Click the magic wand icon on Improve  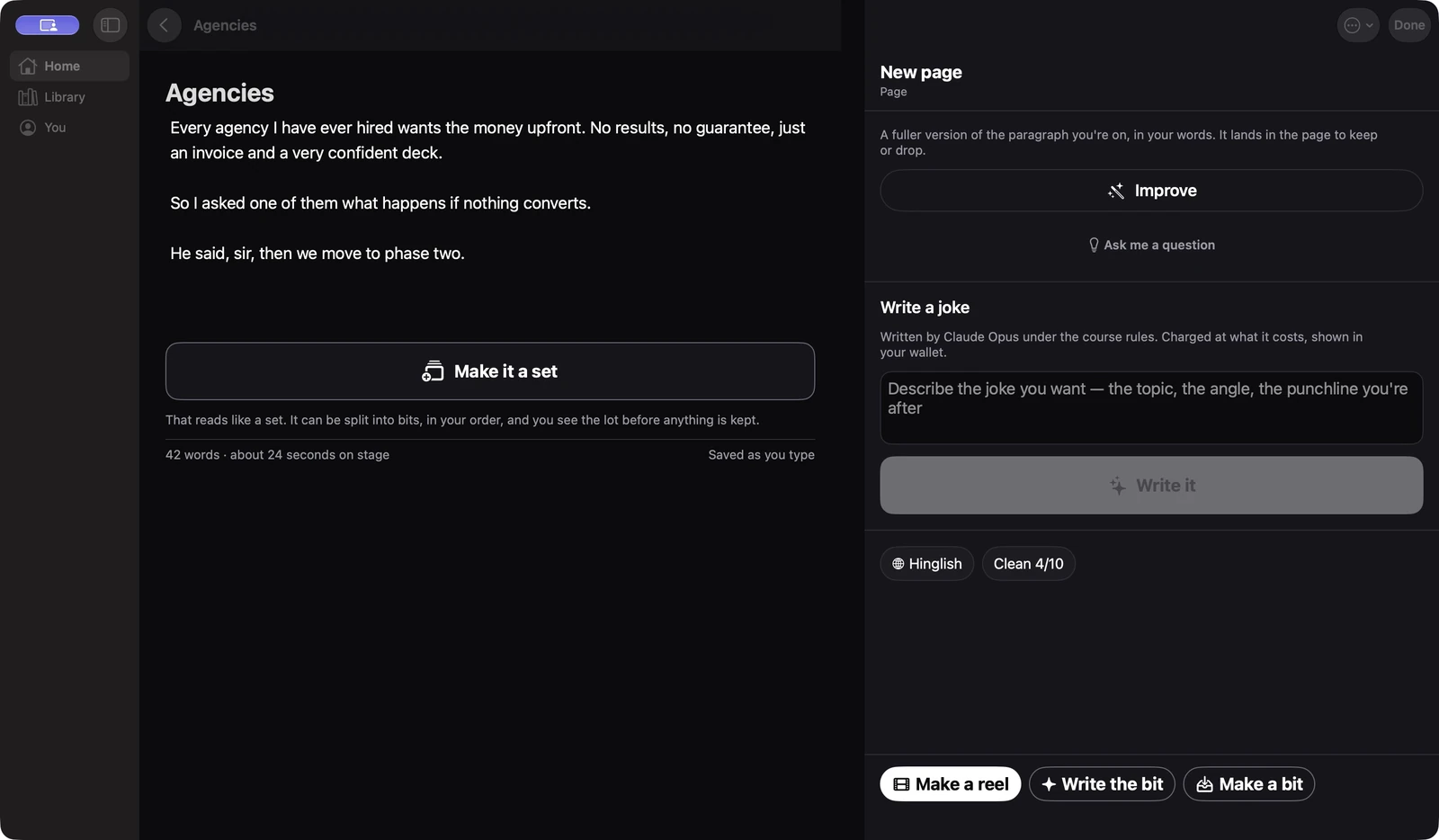coord(1116,191)
